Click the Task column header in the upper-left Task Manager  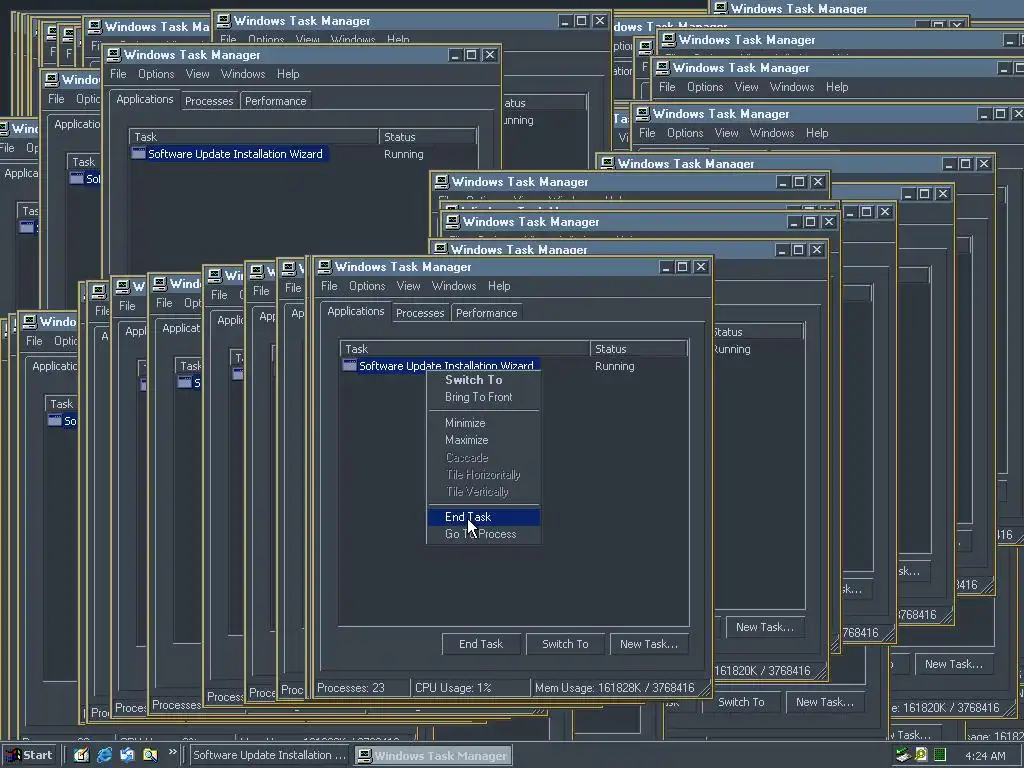coord(253,136)
